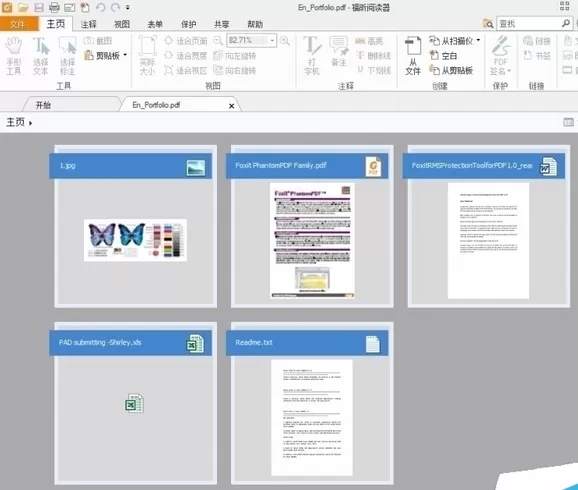Select the Readme.txt page thumbnail
The width and height of the screenshot is (578, 490).
312,417
